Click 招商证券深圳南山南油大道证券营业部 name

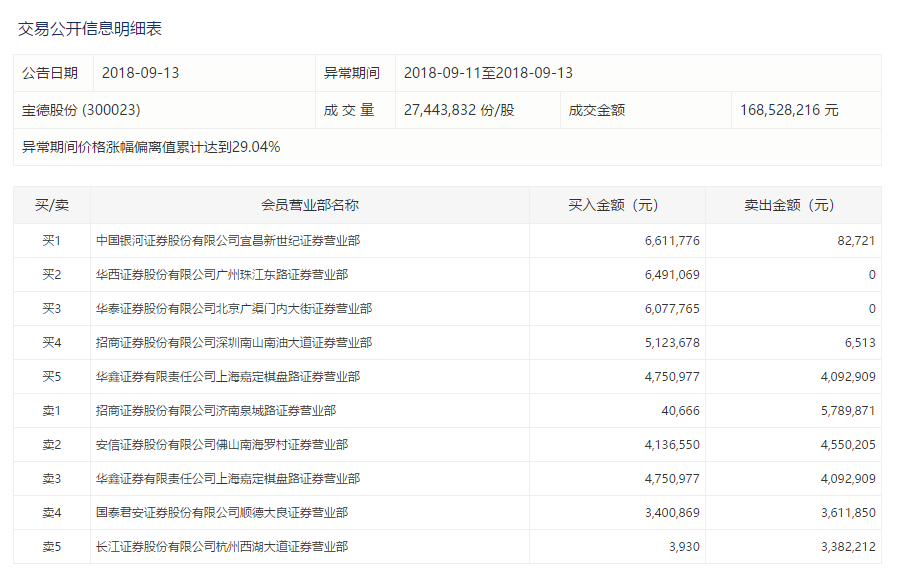point(234,343)
